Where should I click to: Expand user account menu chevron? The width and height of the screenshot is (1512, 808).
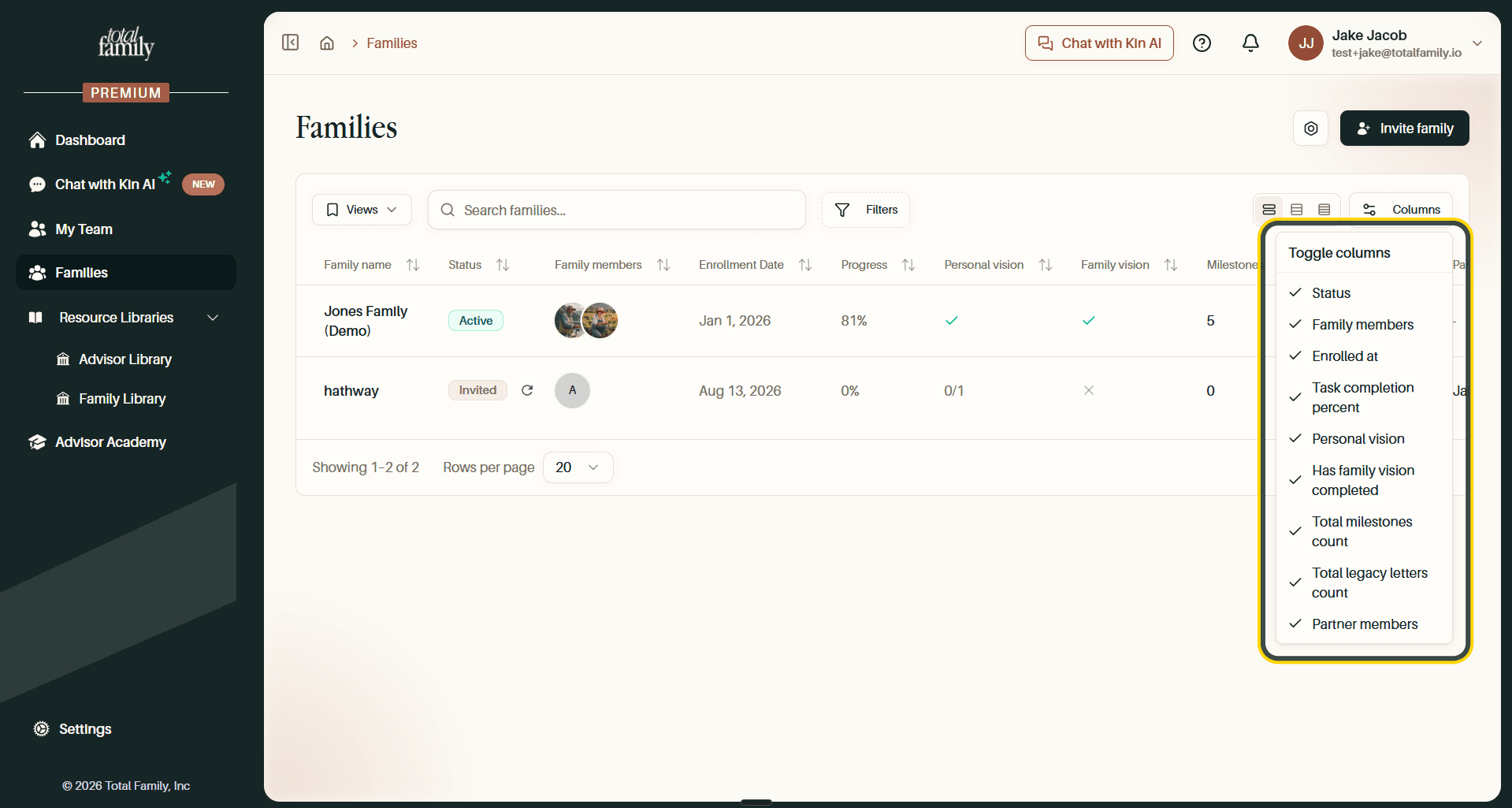[x=1477, y=43]
